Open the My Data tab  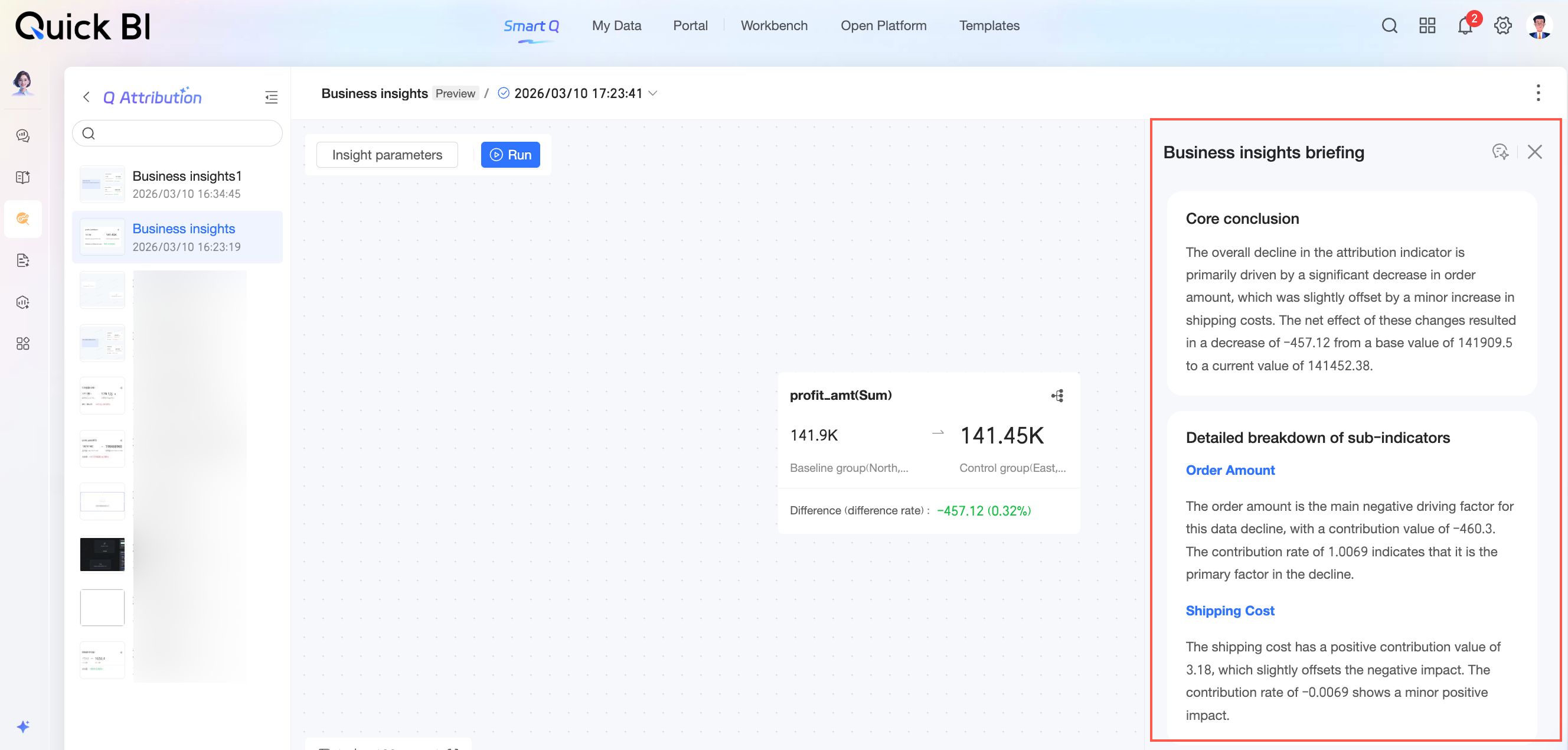pyautogui.click(x=616, y=25)
